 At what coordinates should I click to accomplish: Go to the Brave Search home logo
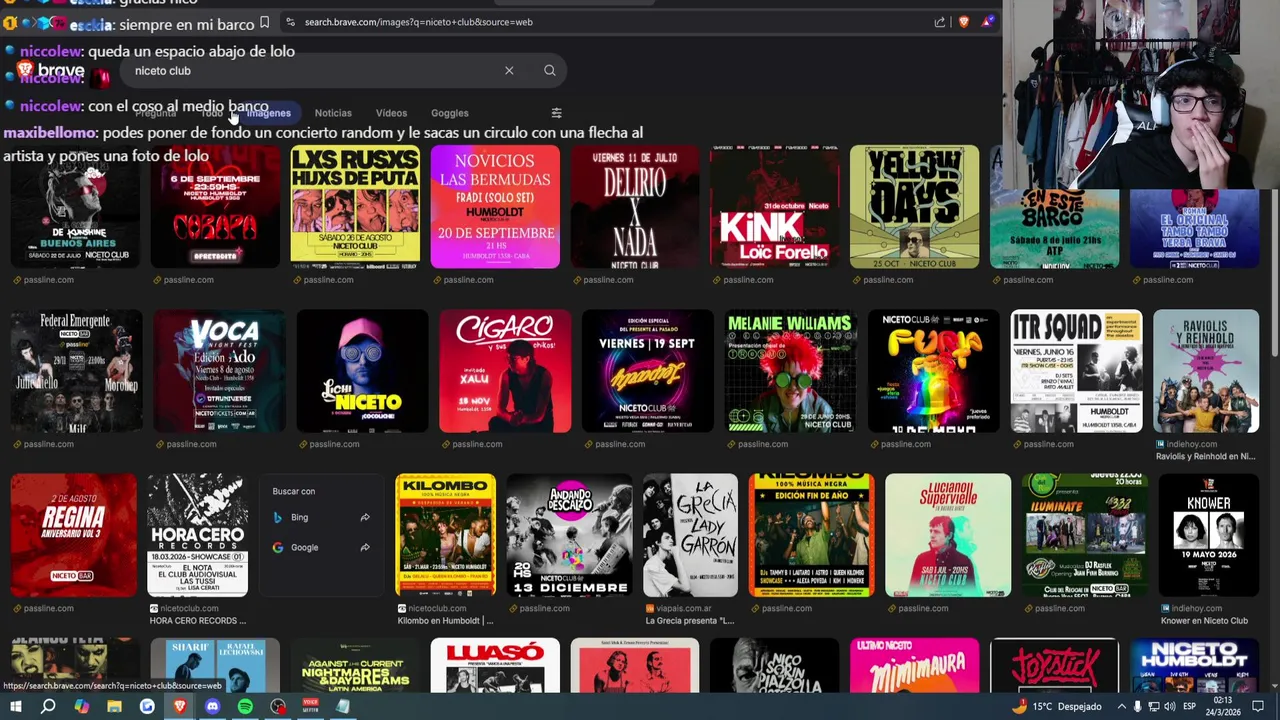click(x=50, y=71)
